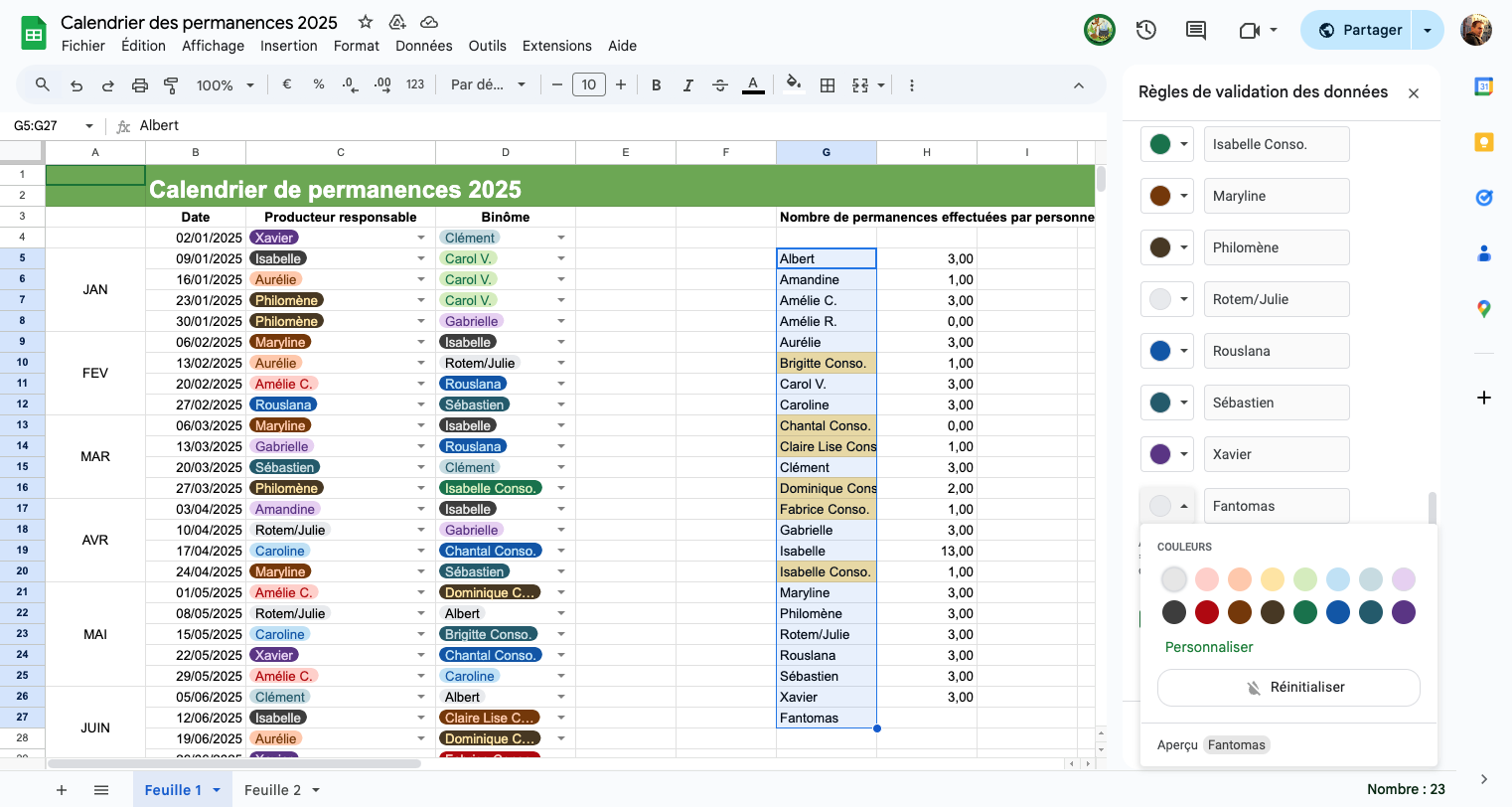
Task: Collapse the toolbar with chevron
Action: tap(1079, 85)
